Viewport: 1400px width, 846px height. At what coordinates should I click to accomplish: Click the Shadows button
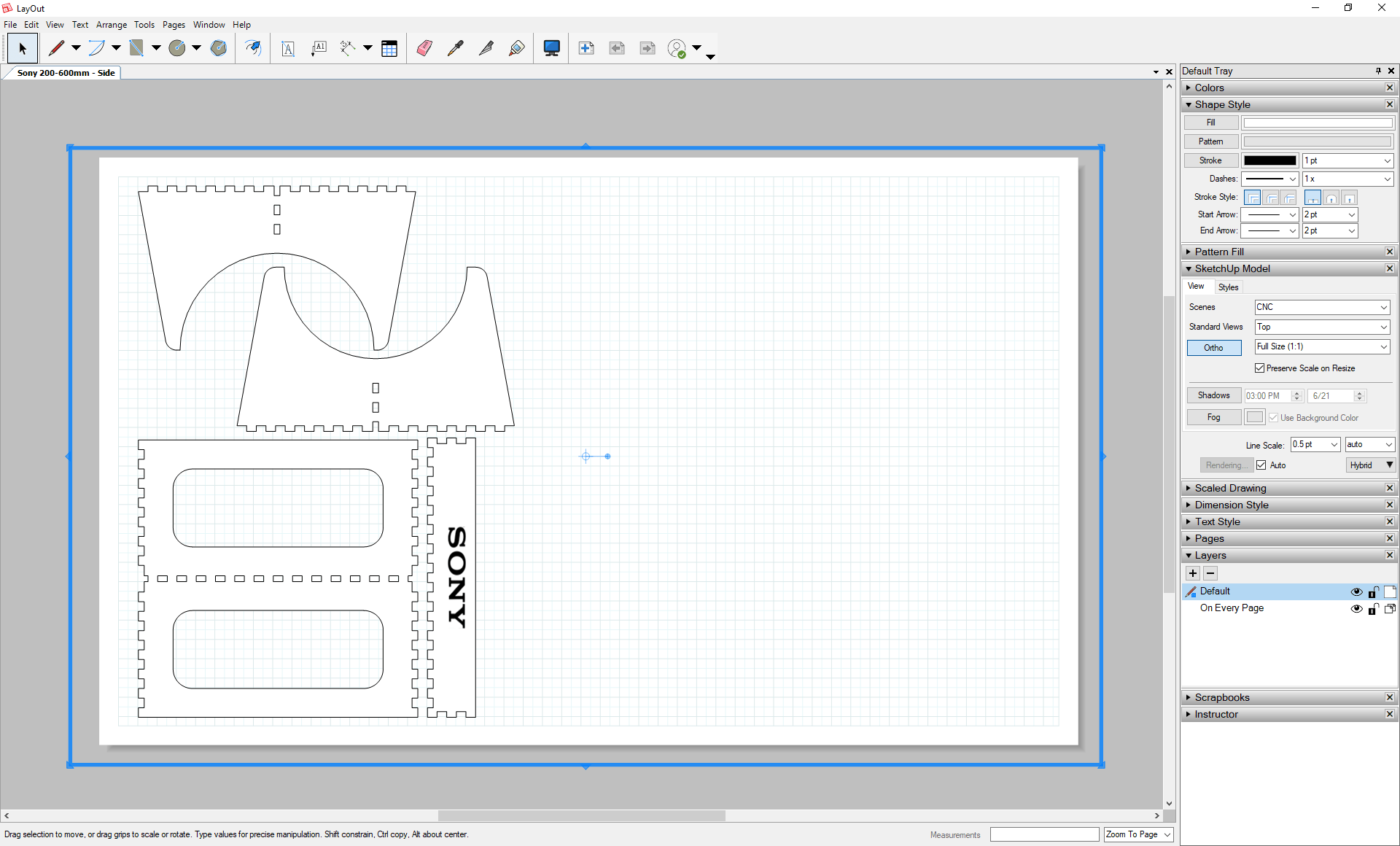[1213, 395]
